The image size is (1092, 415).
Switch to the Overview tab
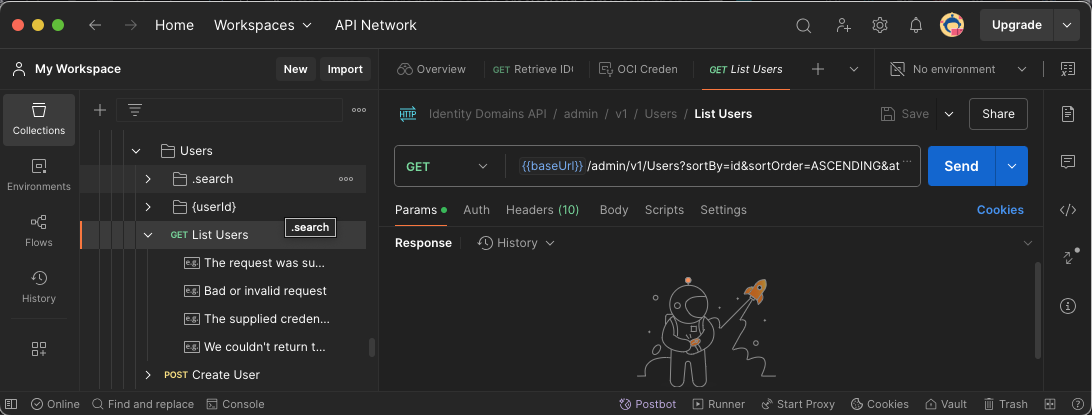click(431, 69)
